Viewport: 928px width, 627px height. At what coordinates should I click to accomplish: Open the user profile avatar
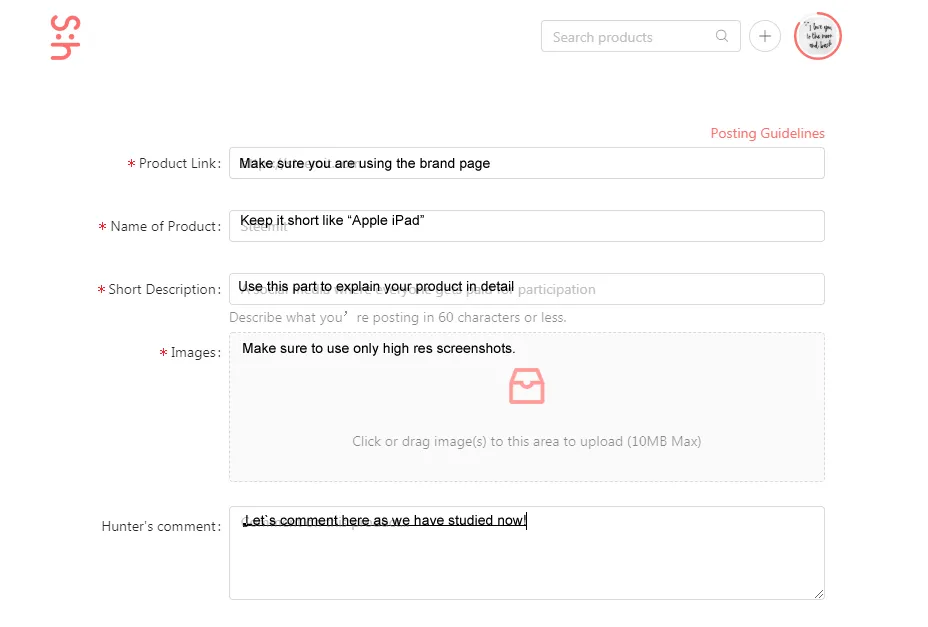click(x=817, y=37)
